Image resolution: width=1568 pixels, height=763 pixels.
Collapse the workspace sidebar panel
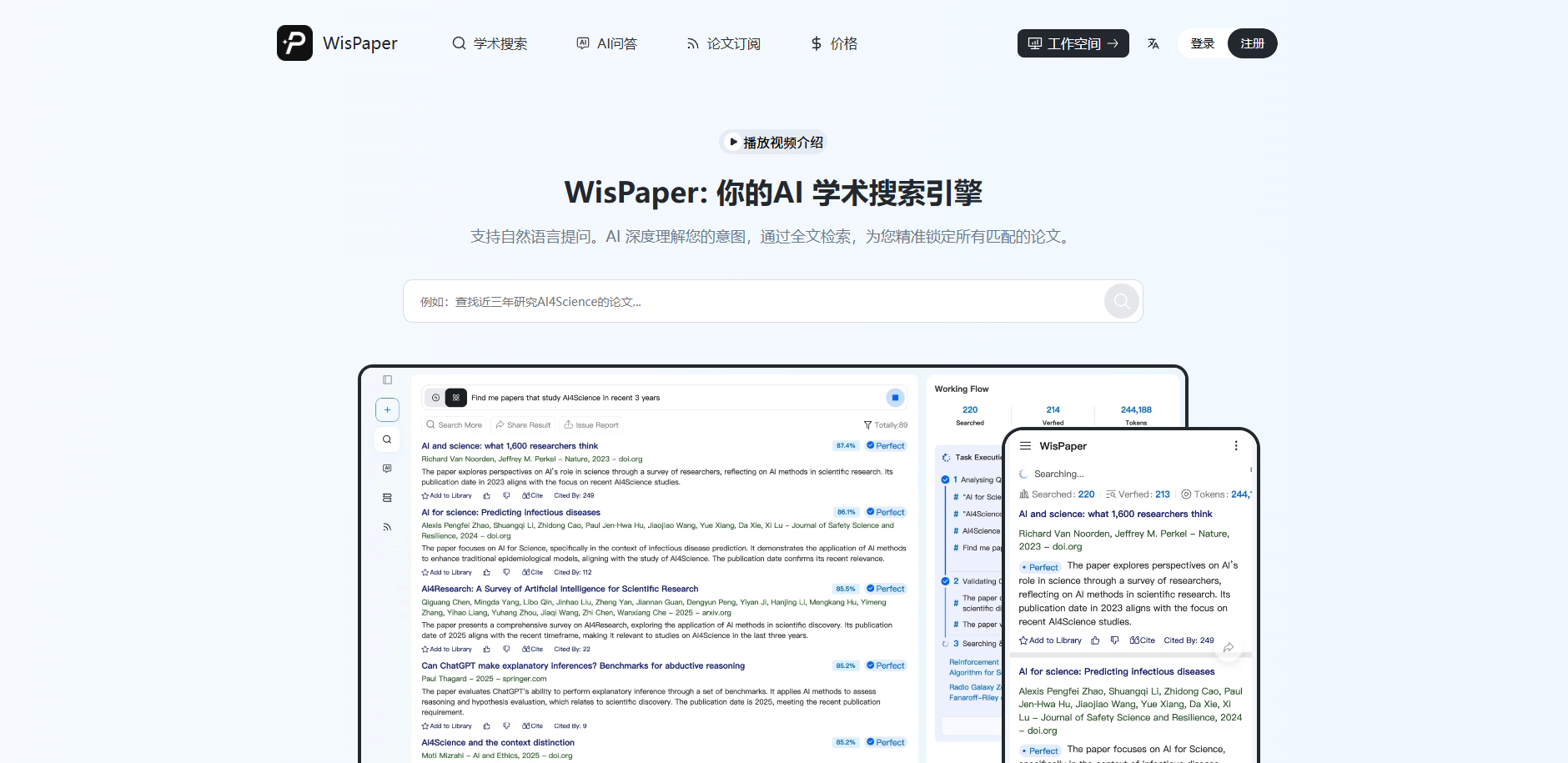[x=387, y=379]
